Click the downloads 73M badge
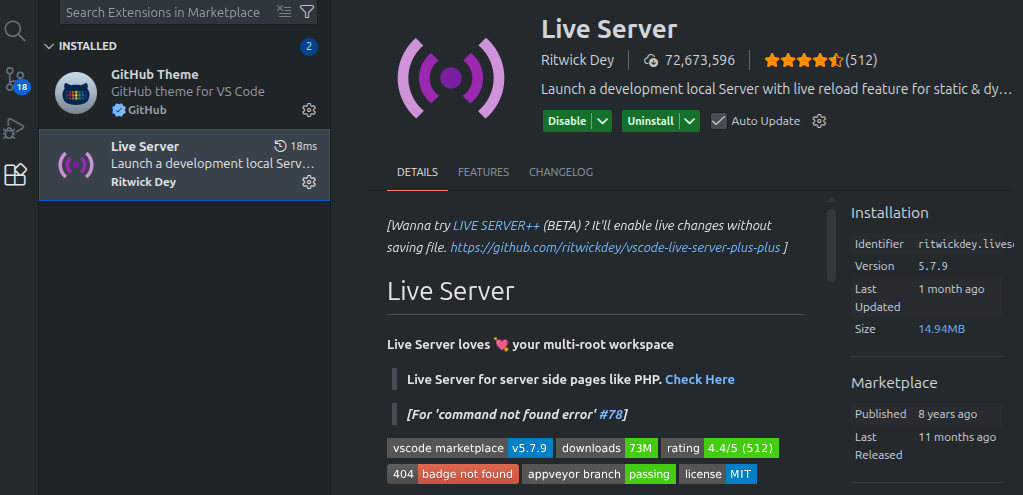The image size is (1023, 495). 607,448
